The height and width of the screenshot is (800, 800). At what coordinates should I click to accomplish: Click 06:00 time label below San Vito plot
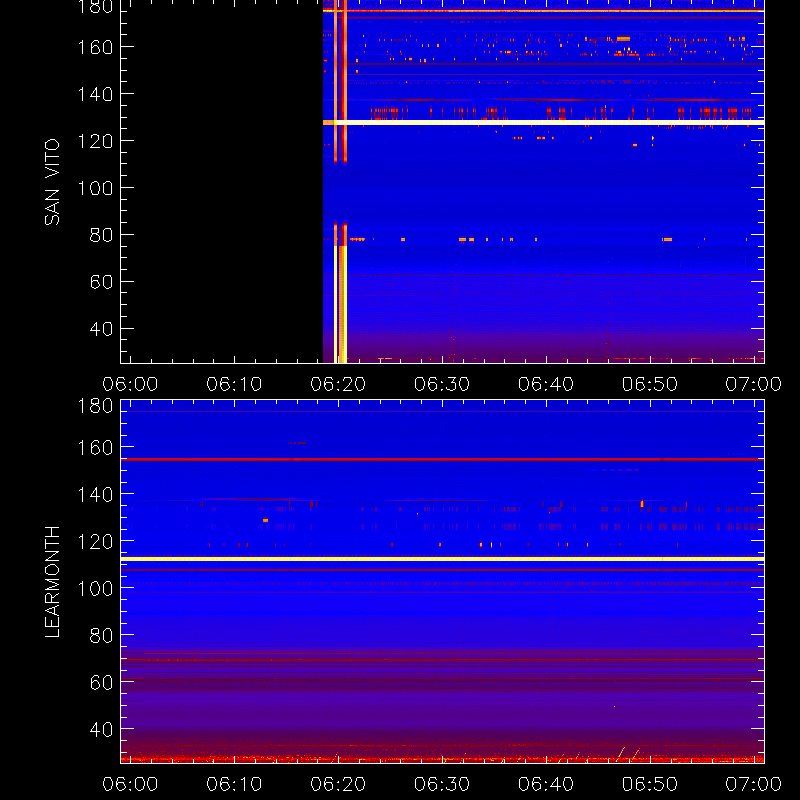[130, 384]
